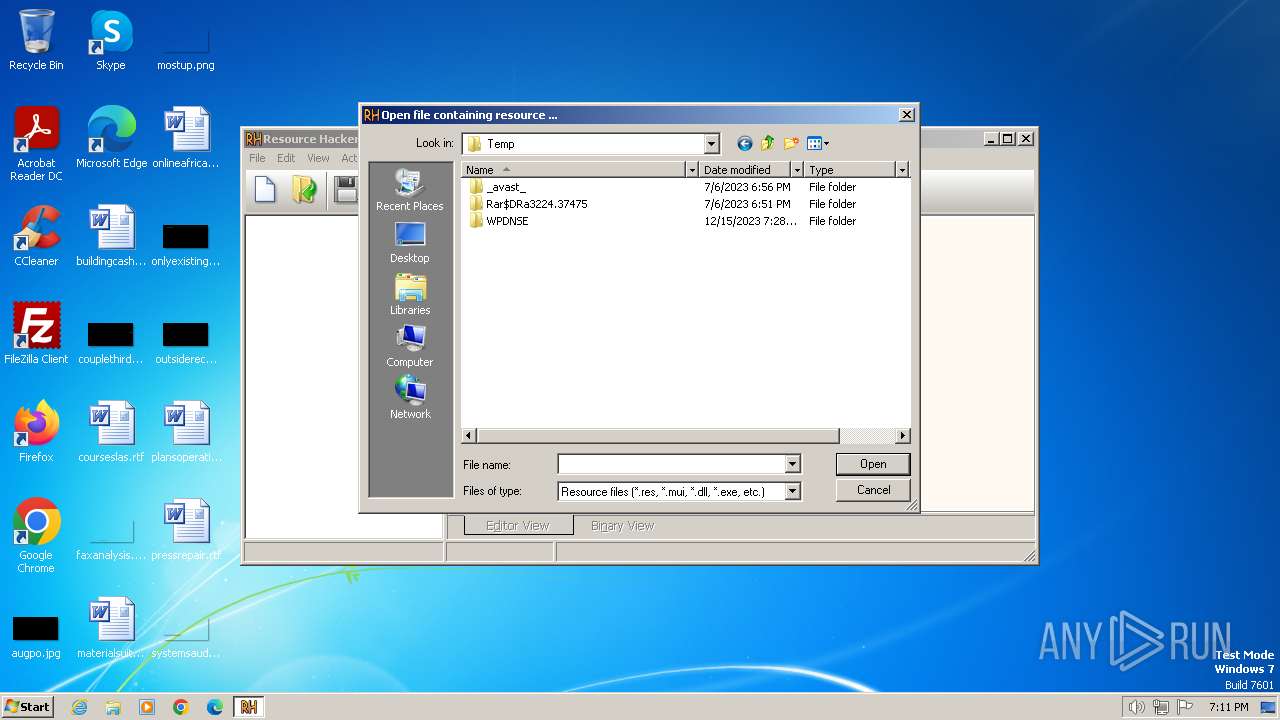The width and height of the screenshot is (1280, 720).
Task: Select Libraries in places bar
Action: [410, 295]
